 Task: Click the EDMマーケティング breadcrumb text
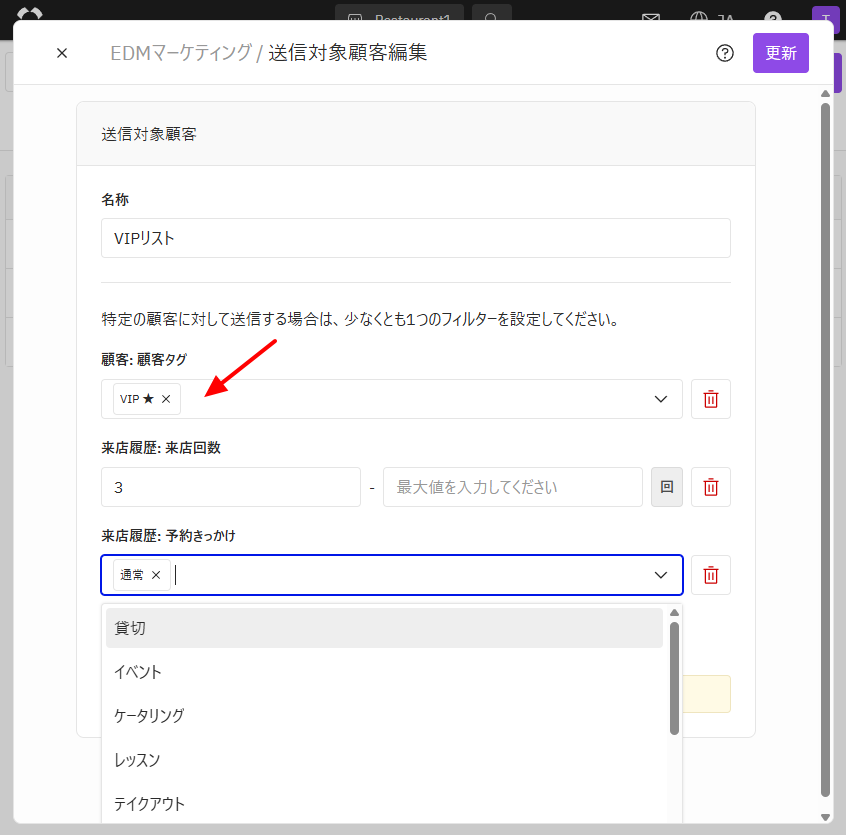181,53
